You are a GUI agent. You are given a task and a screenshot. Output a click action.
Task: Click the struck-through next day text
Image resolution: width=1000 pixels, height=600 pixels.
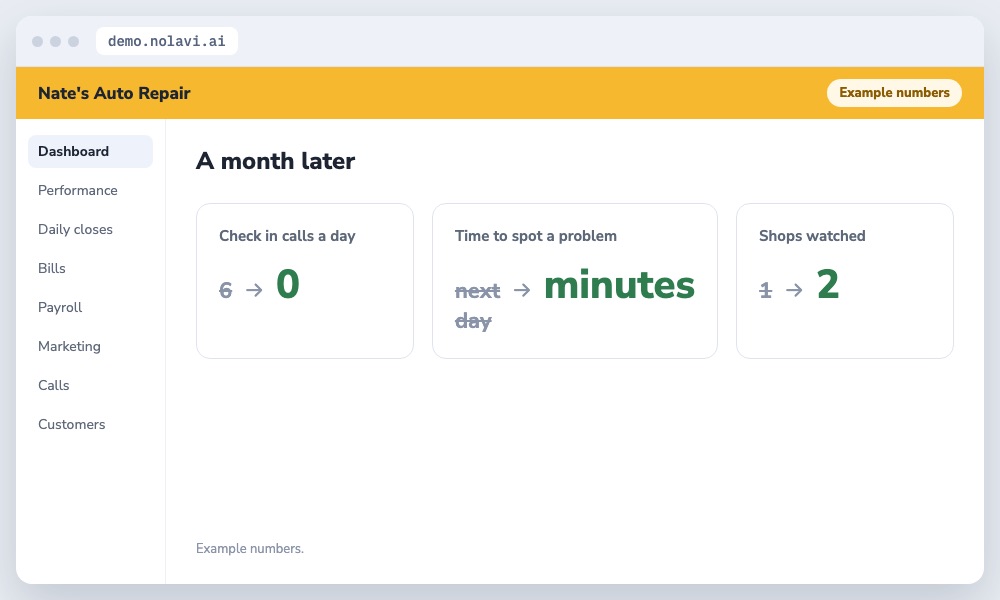pyautogui.click(x=478, y=305)
